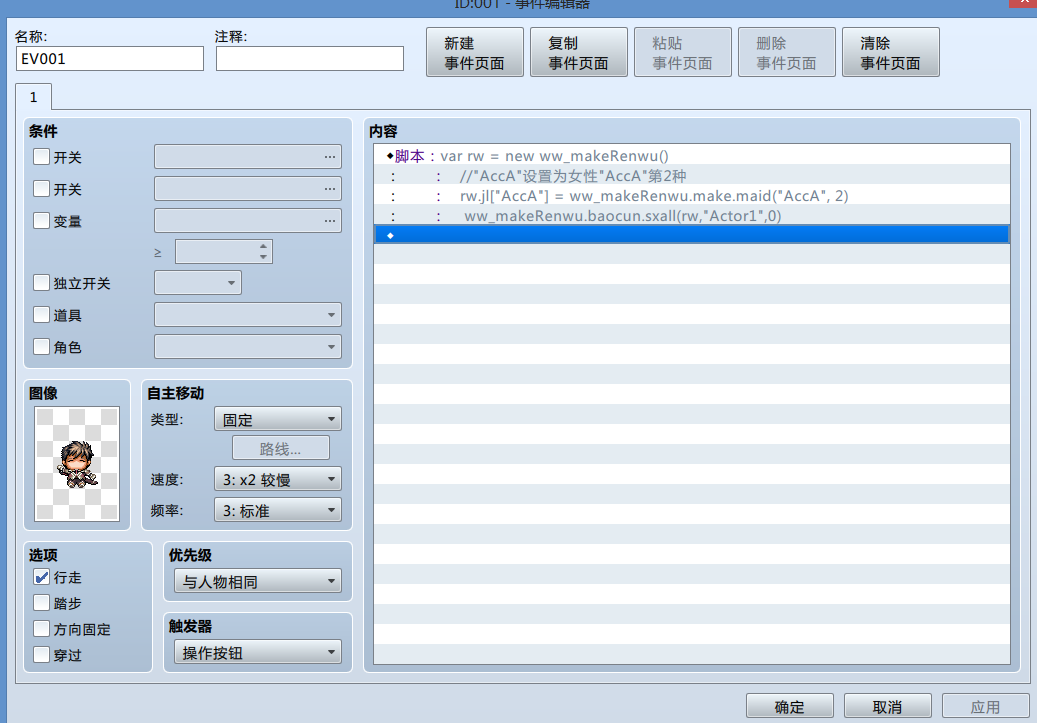This screenshot has height=723, width=1037.
Task: Open the 类型 dropdown showing 固定
Action: pos(278,419)
